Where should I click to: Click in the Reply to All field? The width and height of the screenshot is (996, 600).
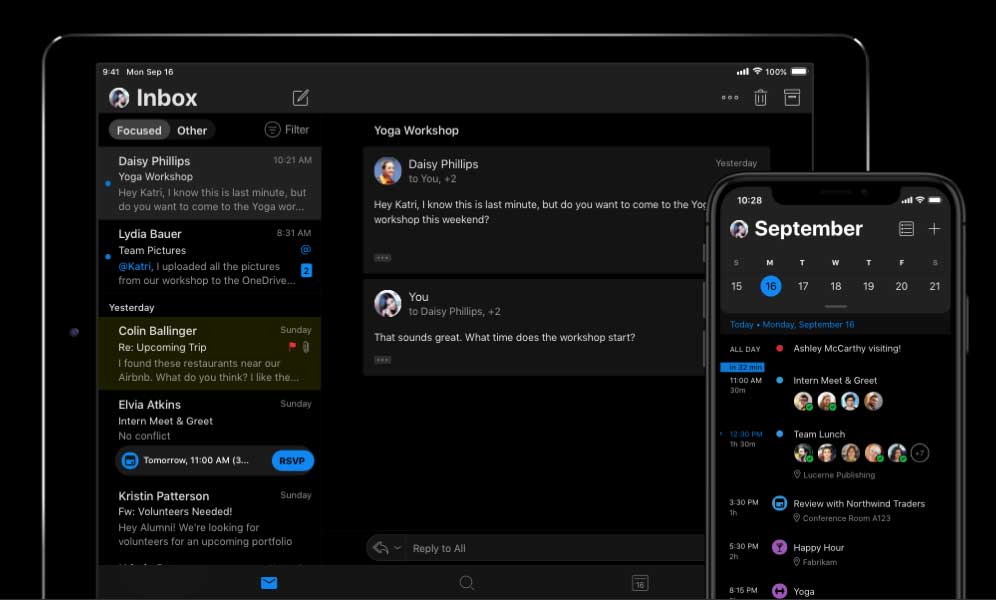click(537, 548)
